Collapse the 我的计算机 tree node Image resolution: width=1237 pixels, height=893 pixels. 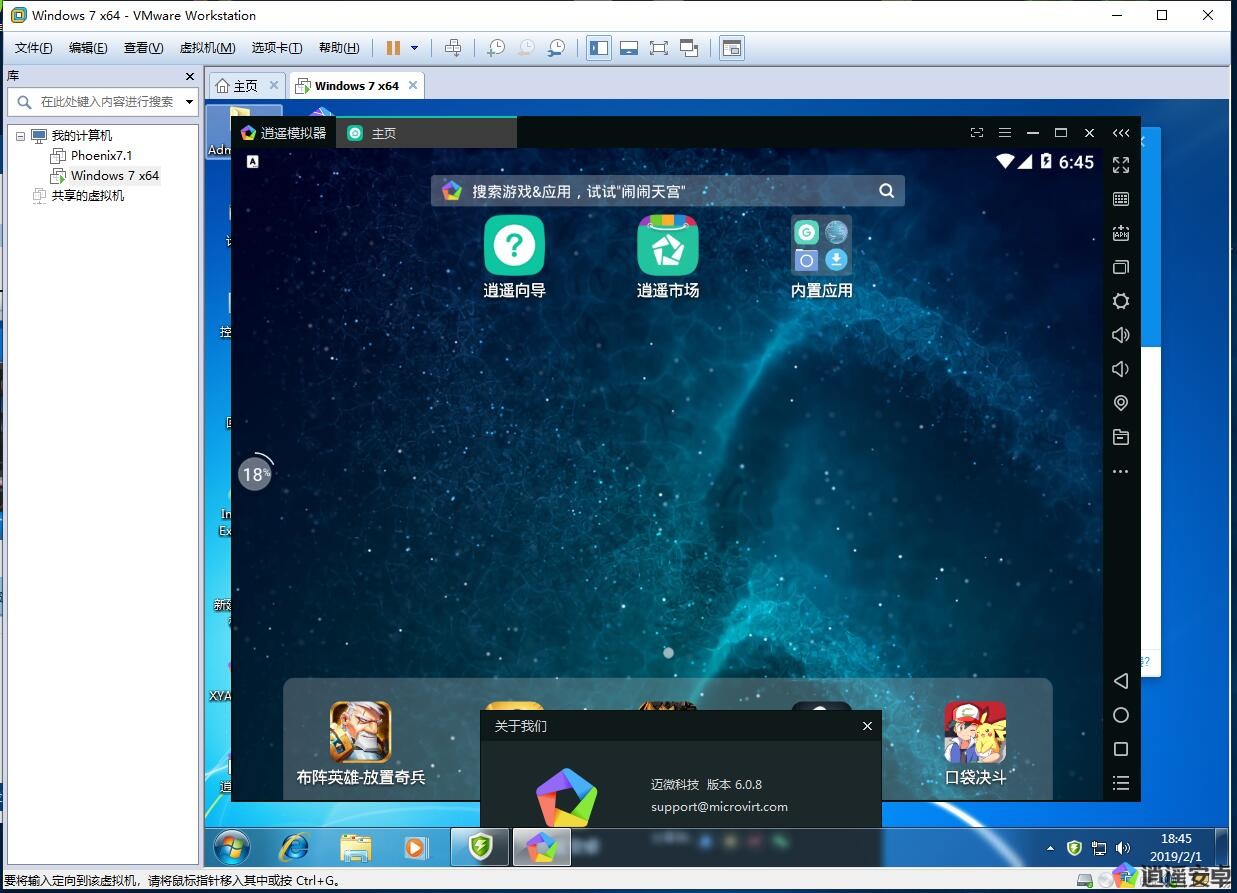tap(20, 136)
